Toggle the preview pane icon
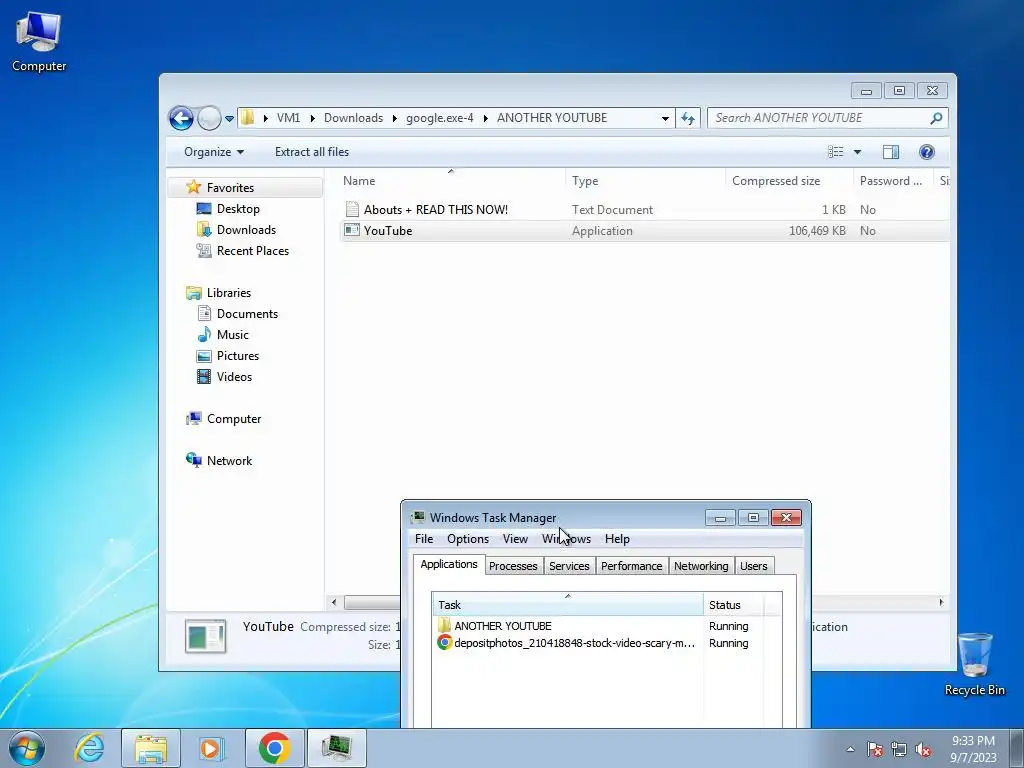 click(891, 152)
